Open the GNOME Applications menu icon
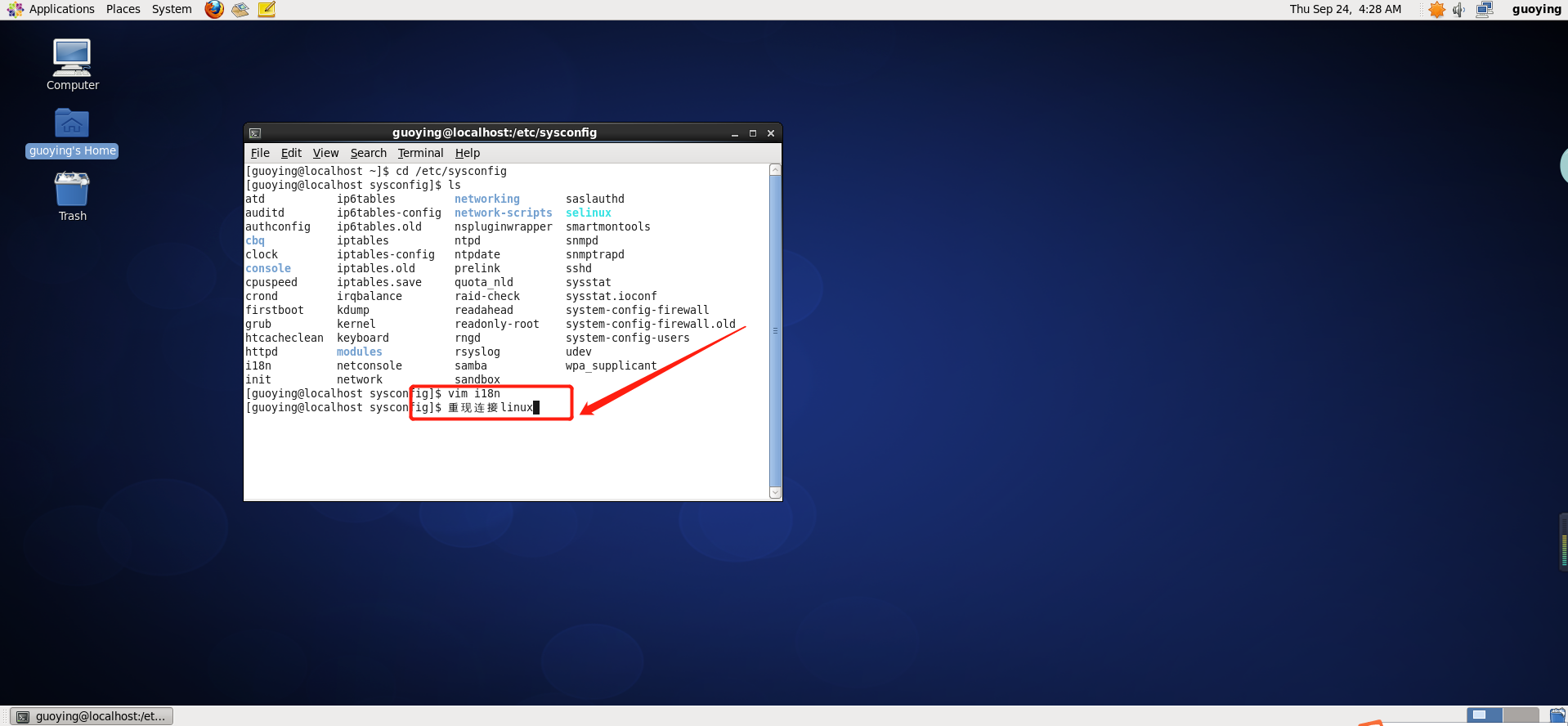 point(16,9)
